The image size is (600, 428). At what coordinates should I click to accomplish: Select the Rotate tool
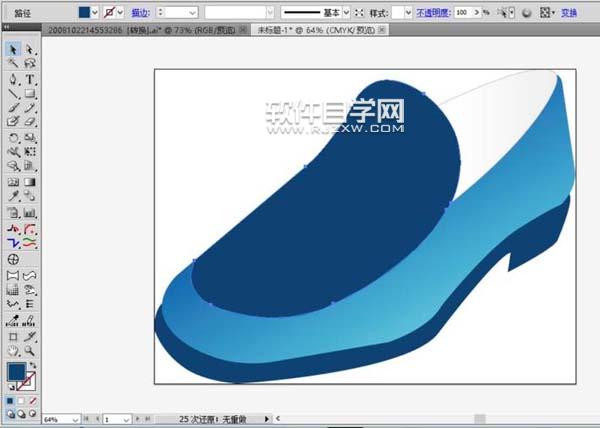tap(13, 138)
